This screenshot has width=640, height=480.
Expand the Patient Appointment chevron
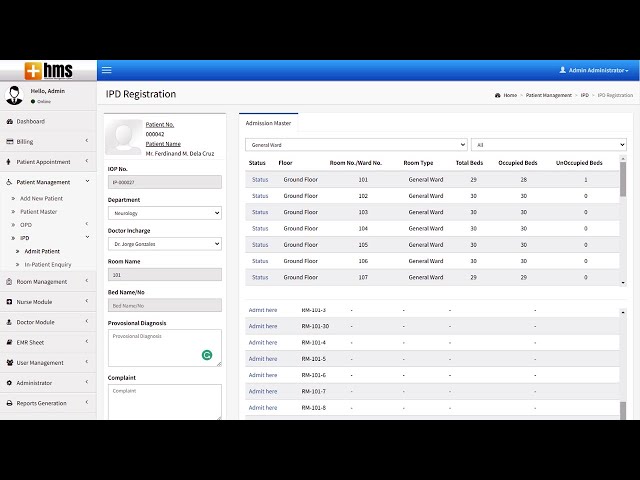point(87,161)
